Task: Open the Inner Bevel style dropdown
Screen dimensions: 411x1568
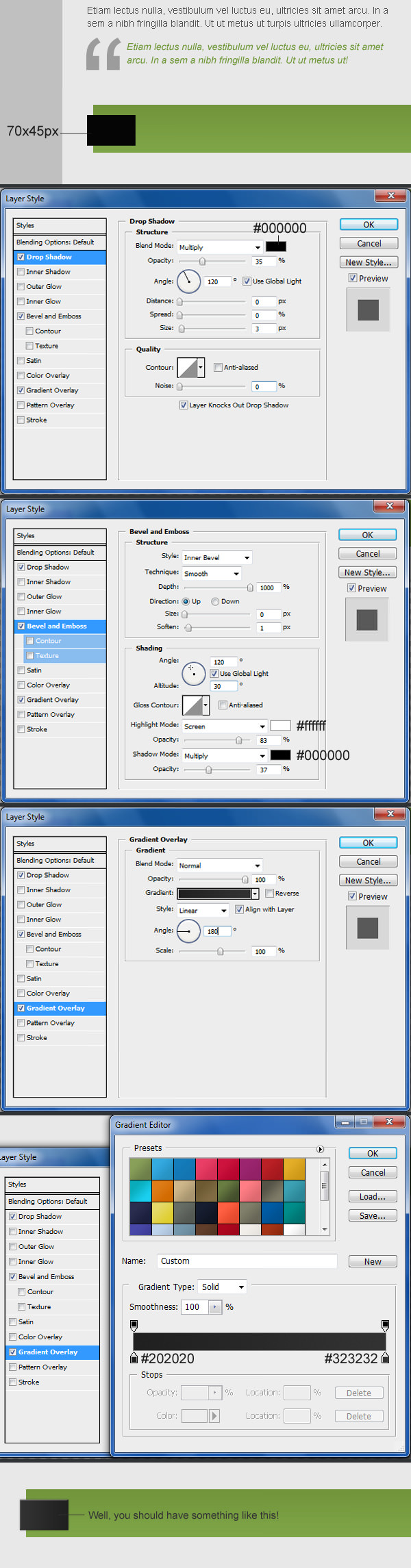Action: coord(216,557)
